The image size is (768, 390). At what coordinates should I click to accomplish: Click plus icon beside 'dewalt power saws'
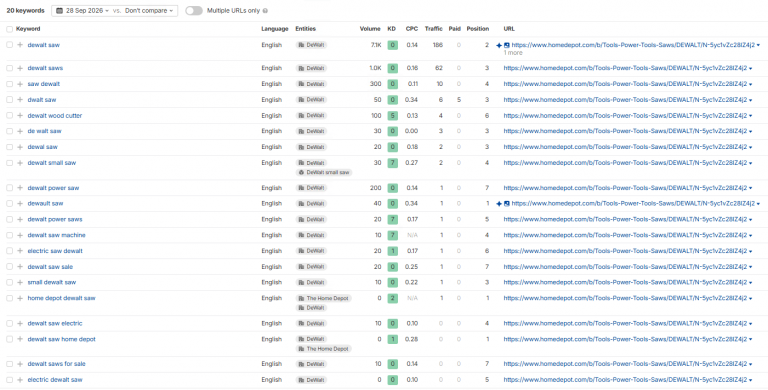tap(20, 219)
